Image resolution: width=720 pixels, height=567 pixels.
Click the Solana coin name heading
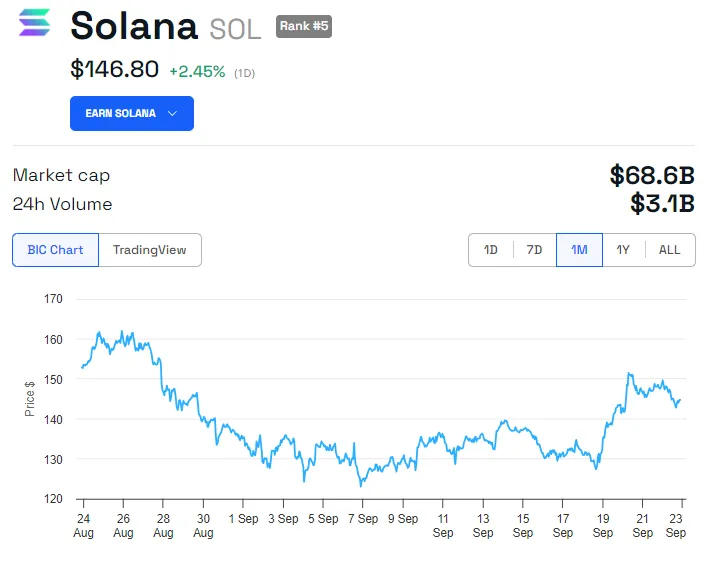pos(134,26)
